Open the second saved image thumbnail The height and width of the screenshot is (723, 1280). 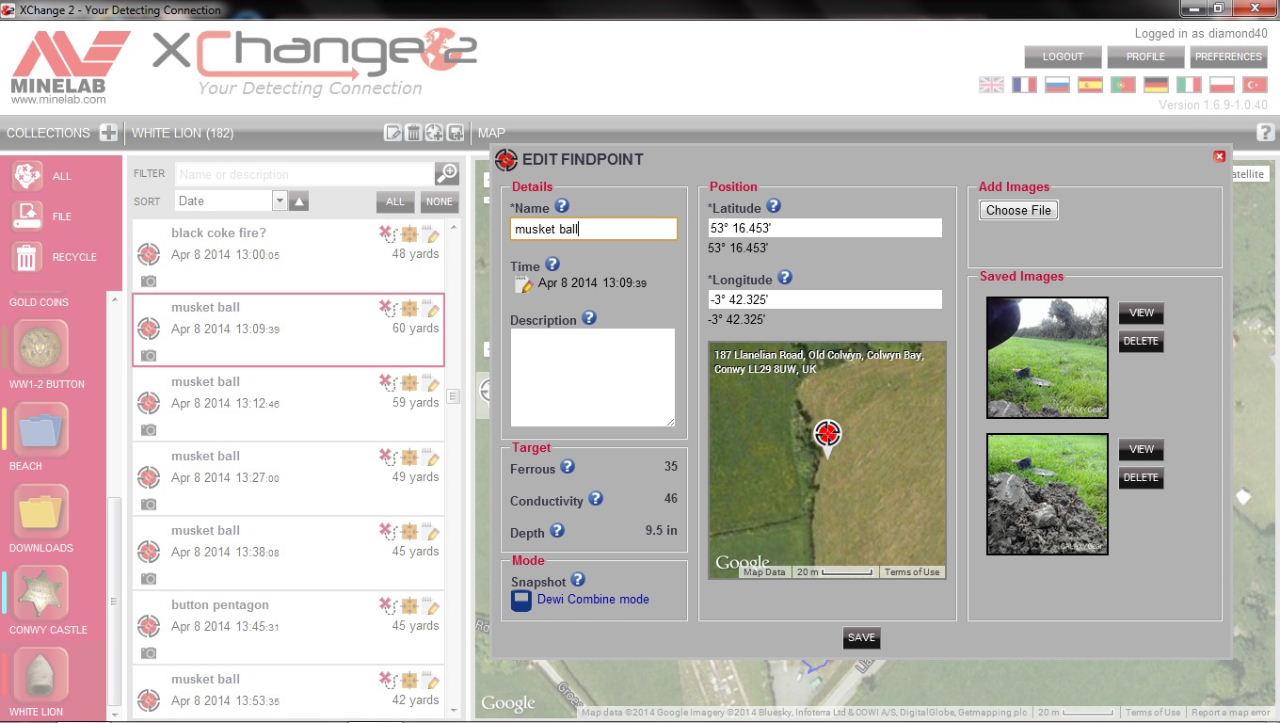click(1047, 493)
